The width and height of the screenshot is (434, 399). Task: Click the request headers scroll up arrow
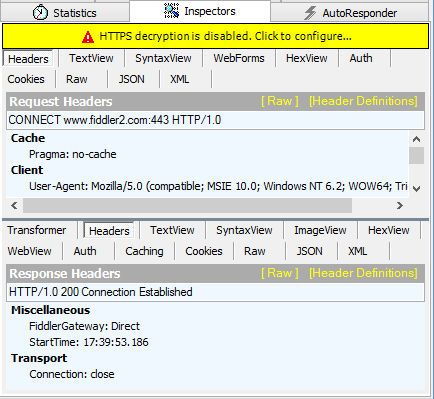click(x=416, y=139)
